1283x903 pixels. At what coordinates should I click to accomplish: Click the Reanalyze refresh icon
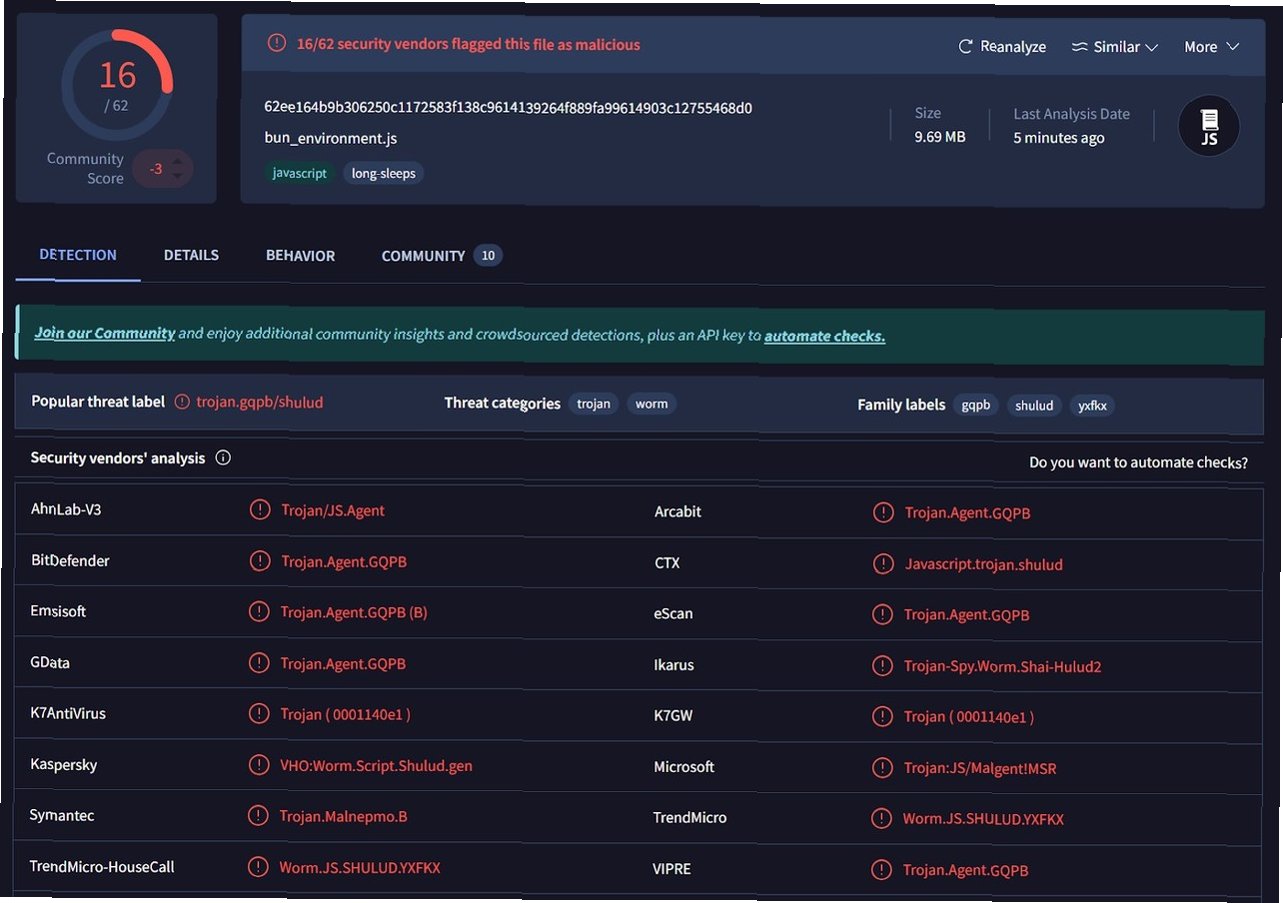965,47
